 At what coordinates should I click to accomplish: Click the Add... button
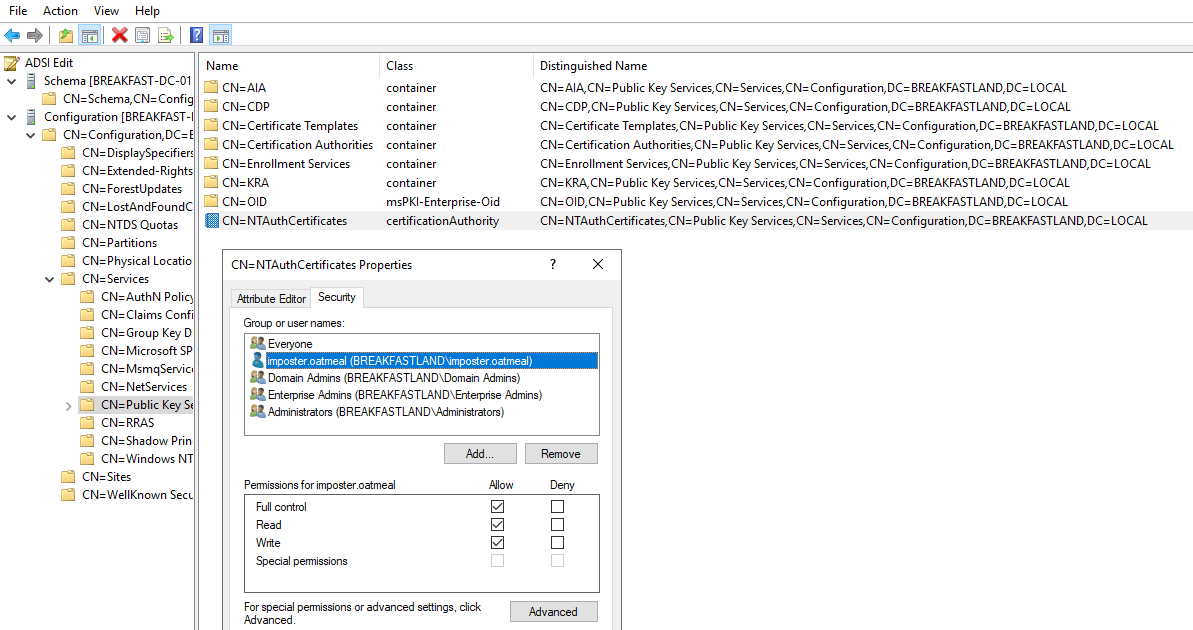[480, 454]
